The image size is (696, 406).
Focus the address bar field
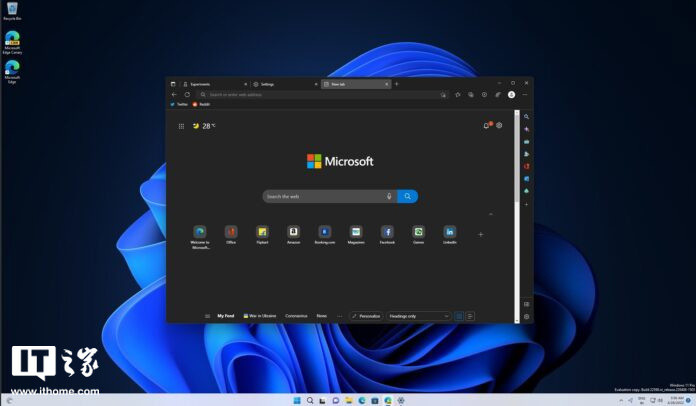(x=323, y=95)
